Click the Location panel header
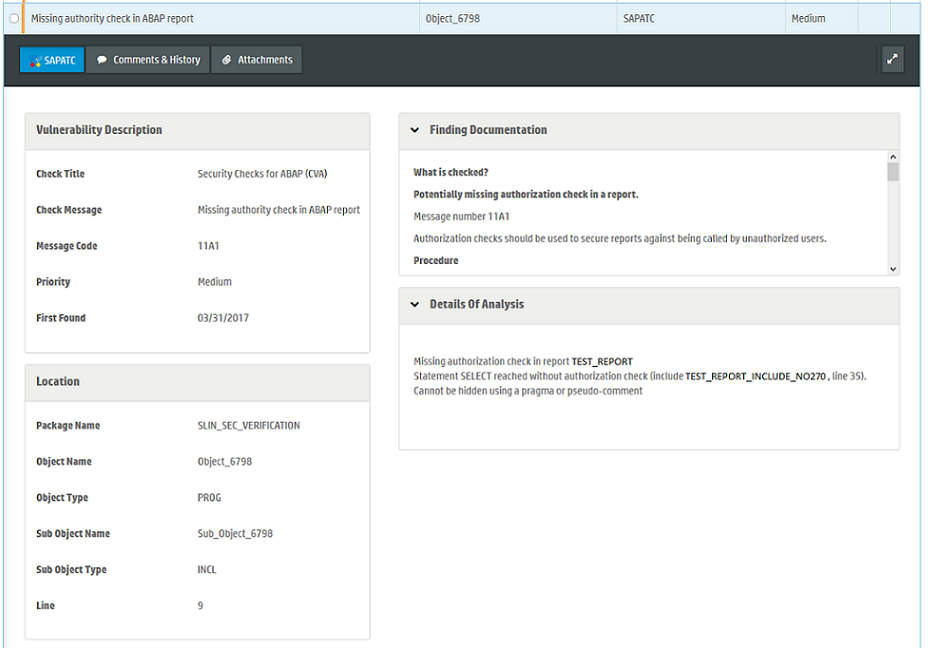 [x=58, y=381]
